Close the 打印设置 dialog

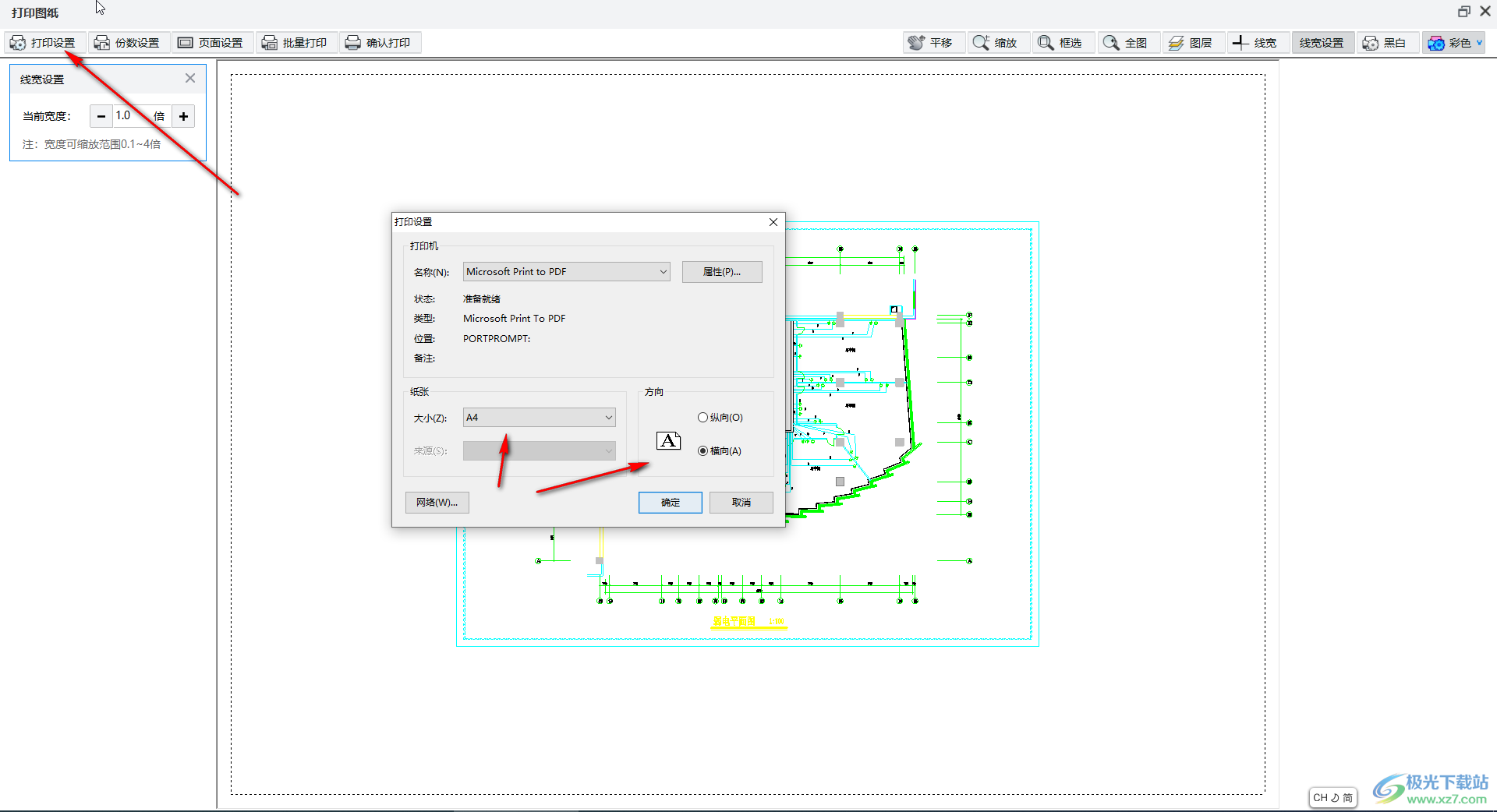[773, 222]
